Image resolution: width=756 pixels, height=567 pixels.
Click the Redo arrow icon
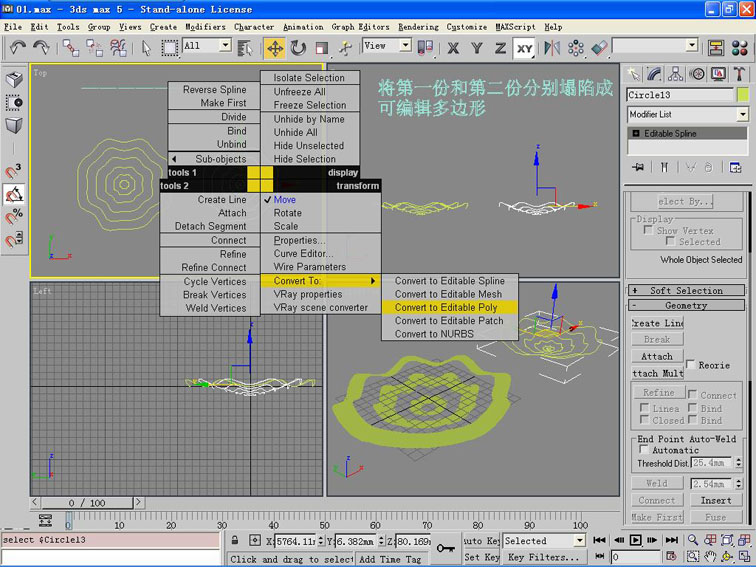(x=41, y=48)
